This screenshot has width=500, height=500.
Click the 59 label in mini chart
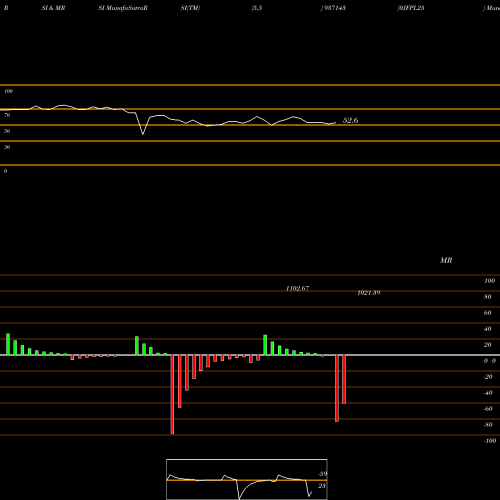(323, 474)
